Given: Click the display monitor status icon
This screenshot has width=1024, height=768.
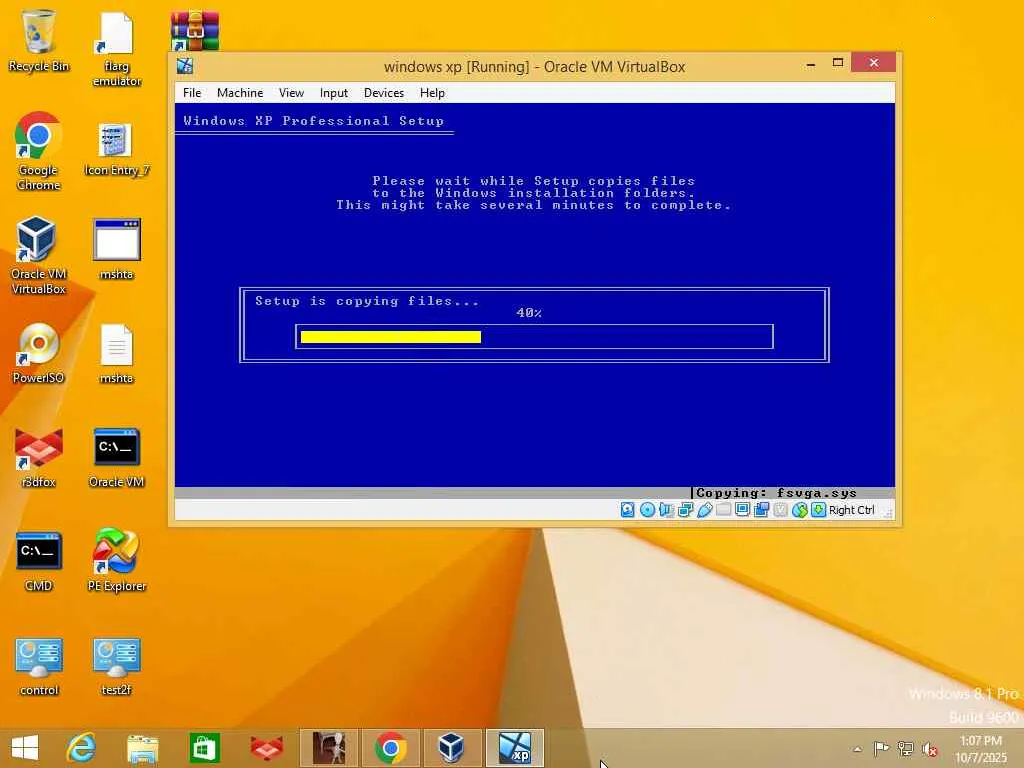Looking at the screenshot, I should (x=743, y=510).
